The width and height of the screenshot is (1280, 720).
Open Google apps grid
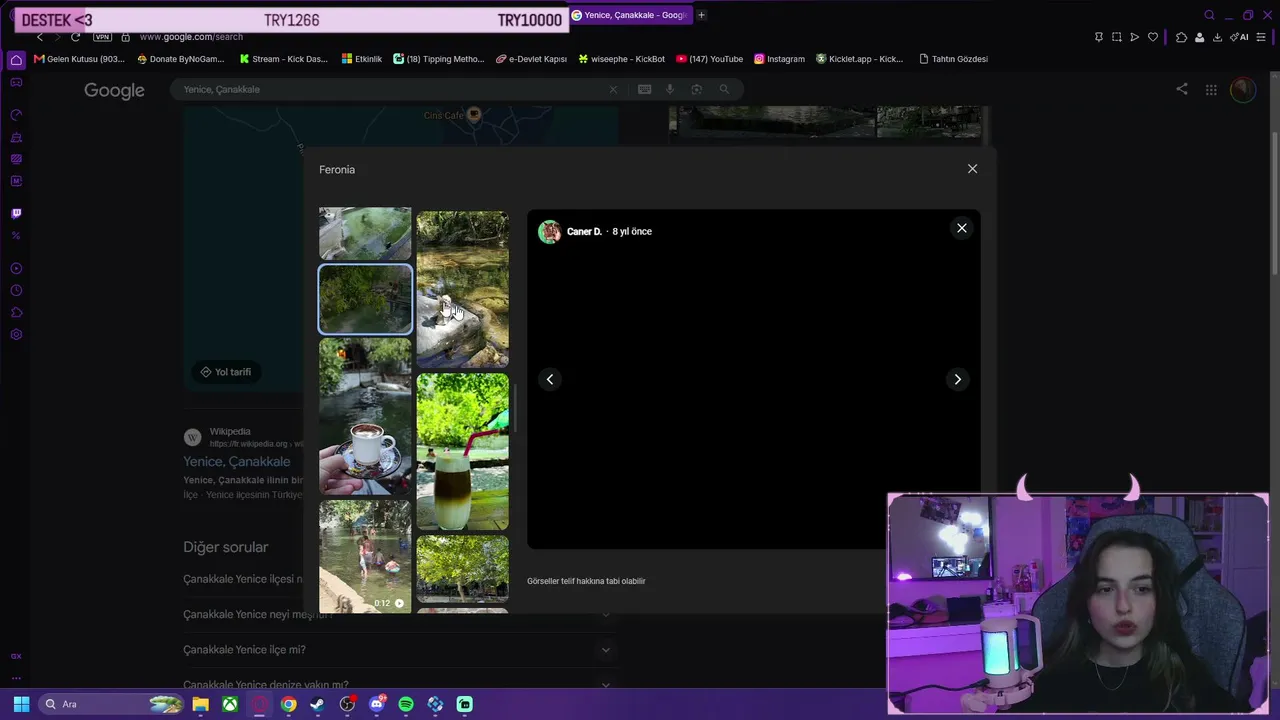coord(1211,90)
